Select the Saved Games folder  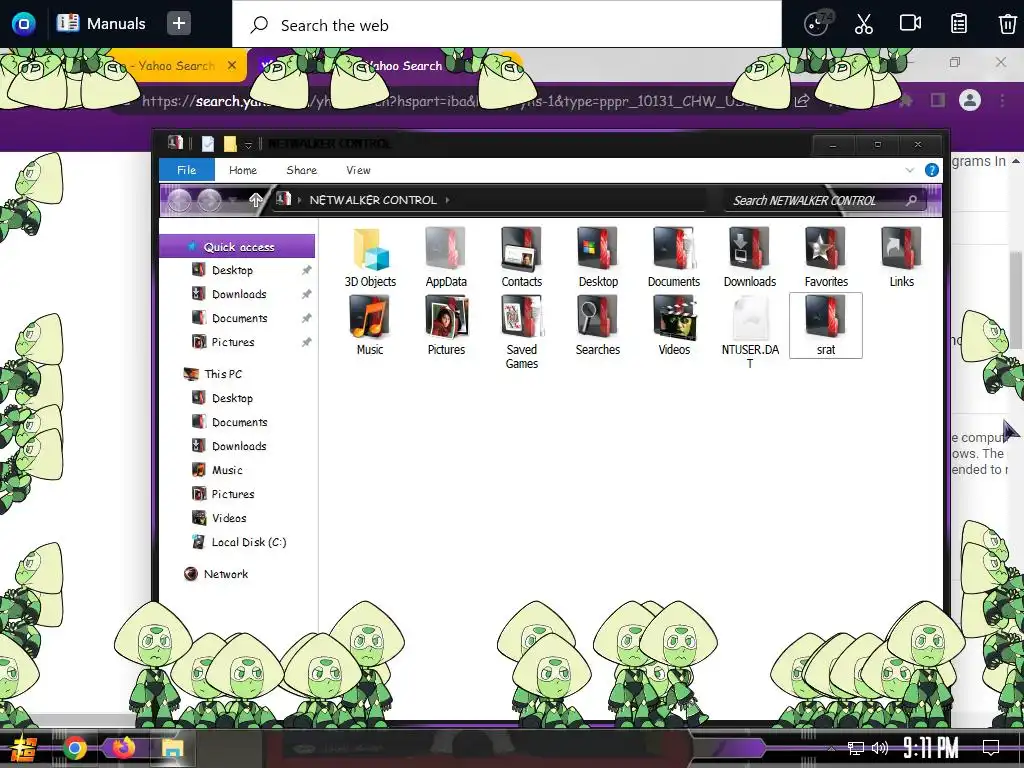[x=522, y=332]
